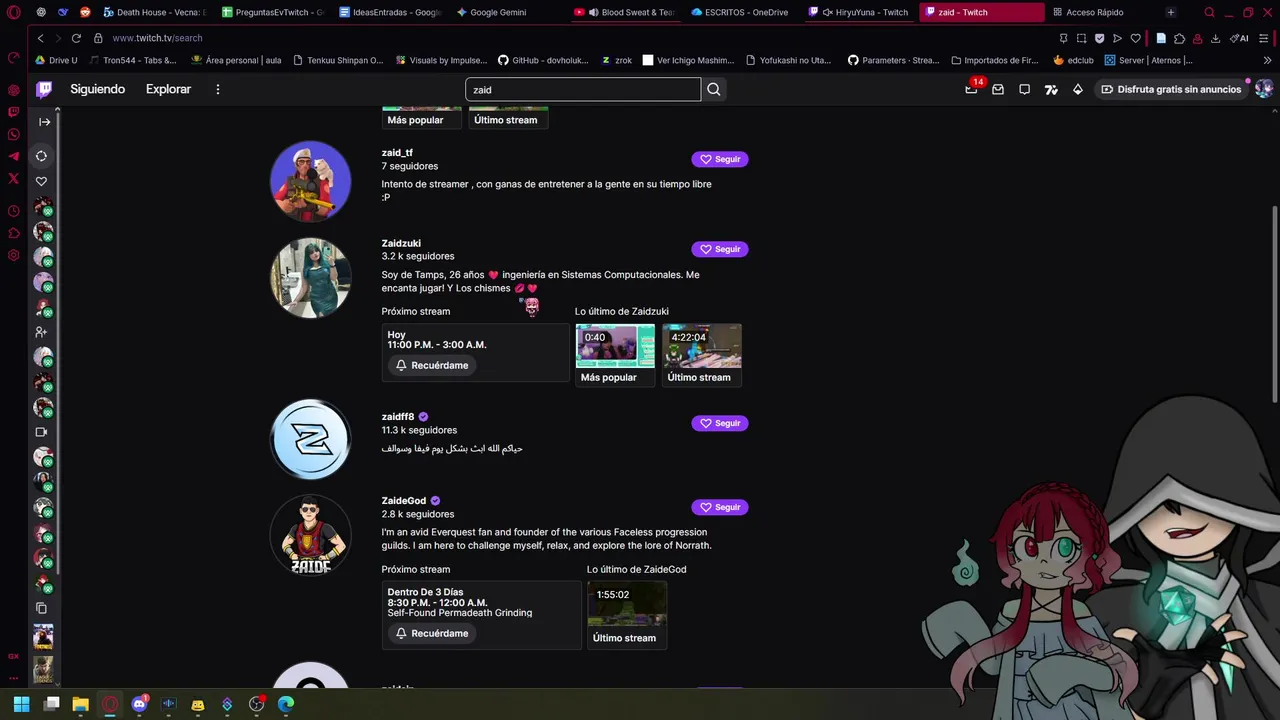Follow zaid_tf with the Seguir button
Viewport: 1280px width, 720px height.
(x=720, y=159)
